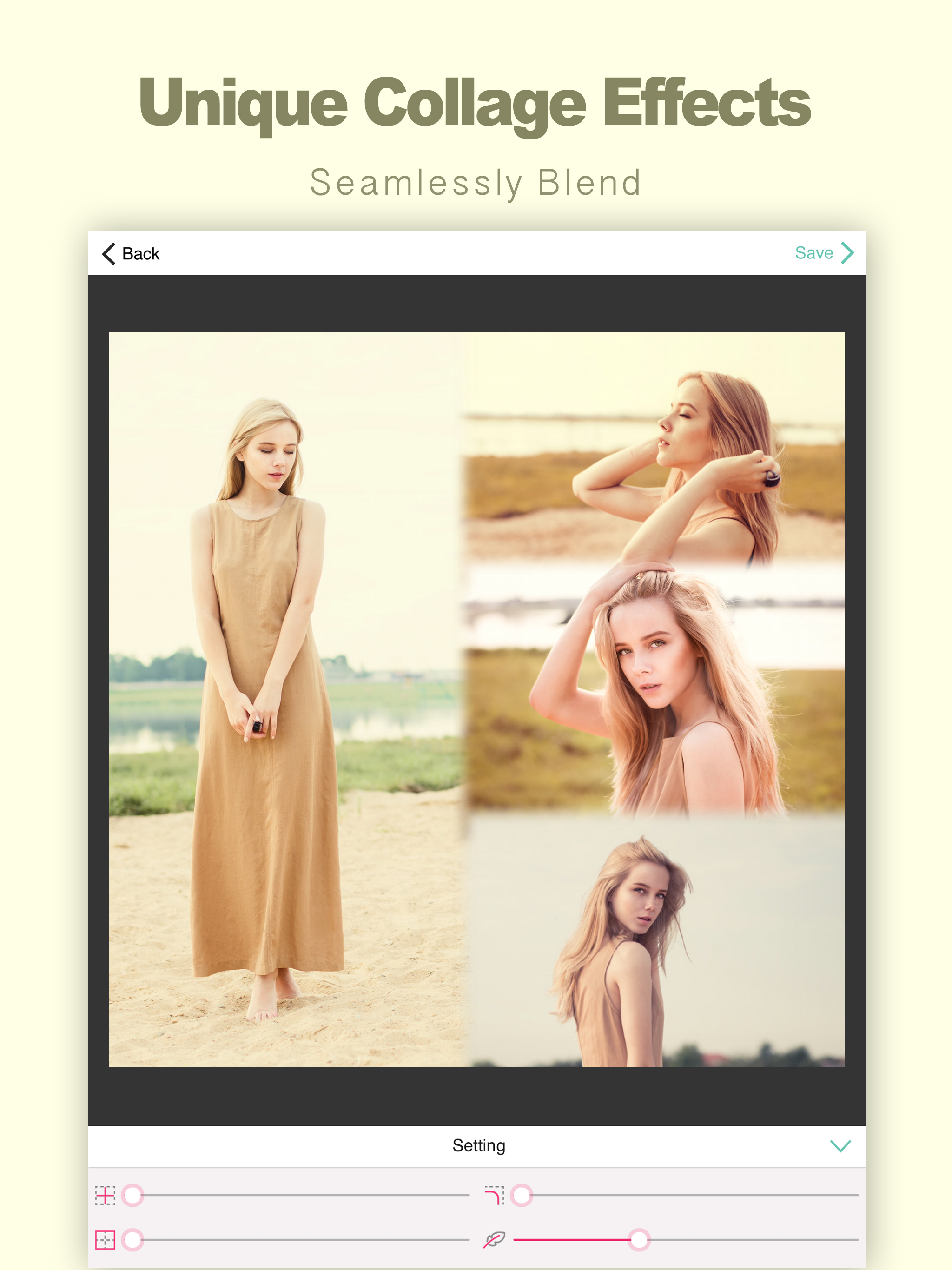952x1270 pixels.
Task: Click the corner radius icon
Action: (x=494, y=1195)
